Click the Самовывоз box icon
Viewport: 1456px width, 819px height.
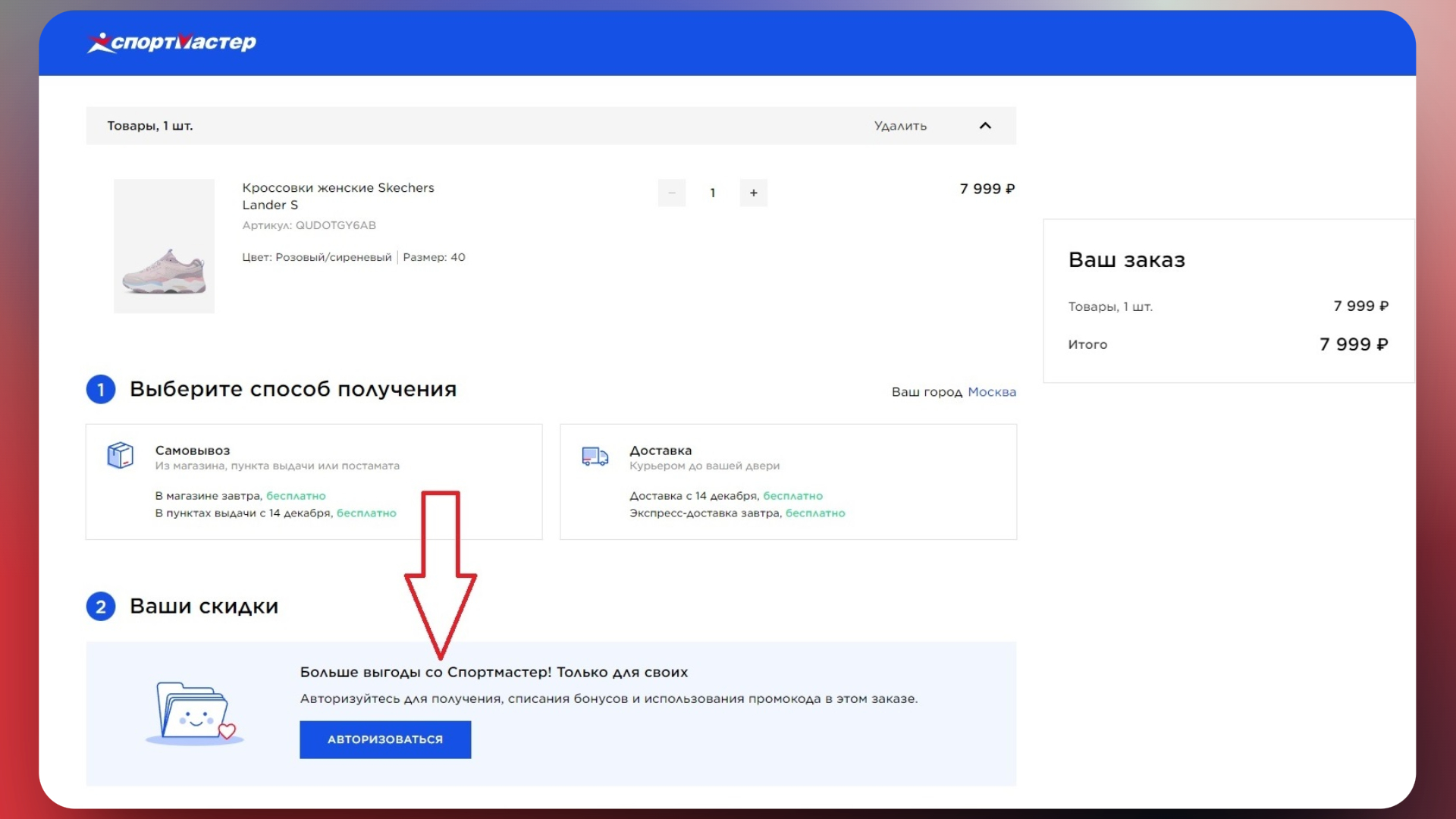[121, 455]
